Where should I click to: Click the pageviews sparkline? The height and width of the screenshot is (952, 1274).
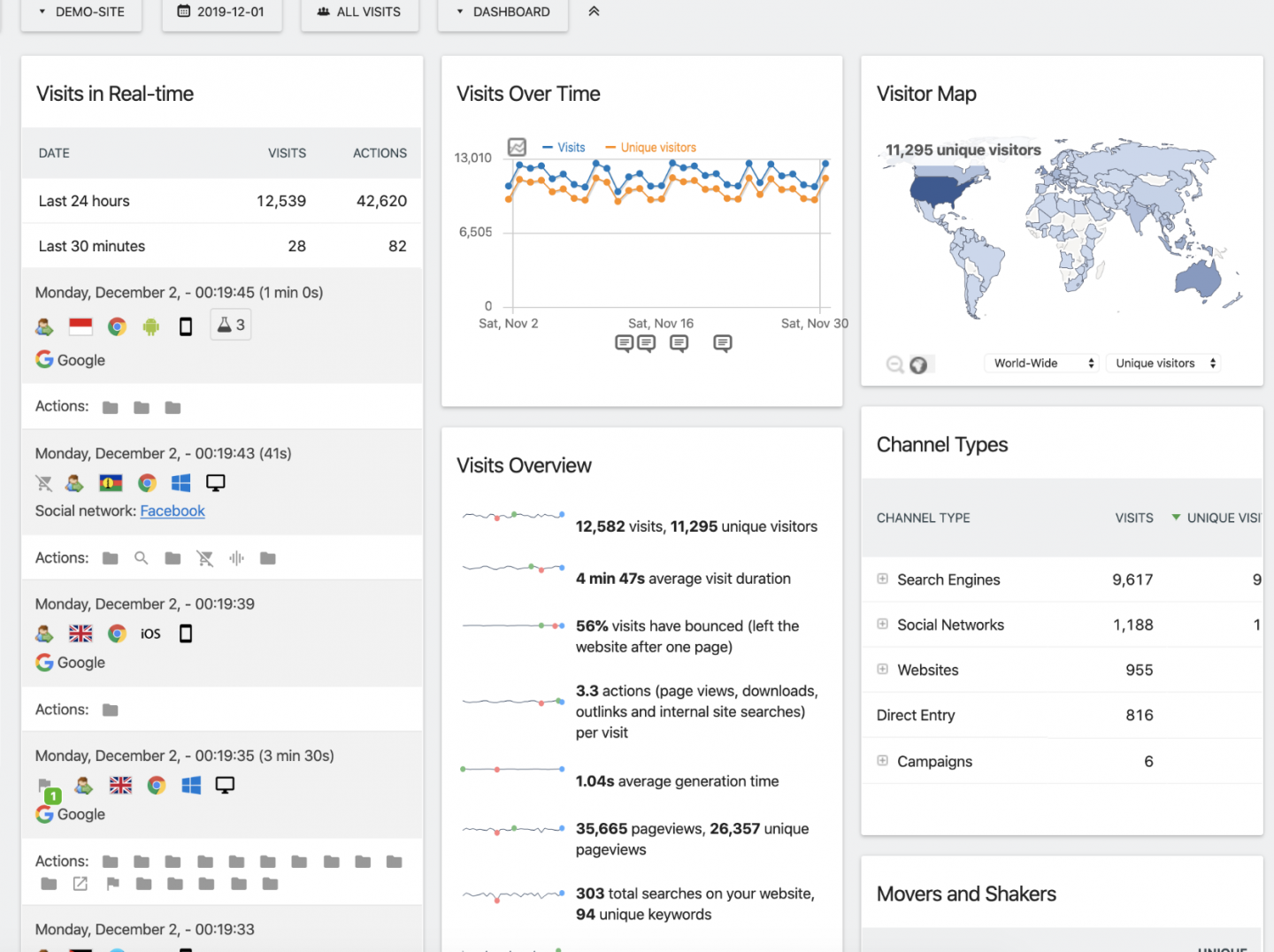pos(513,830)
